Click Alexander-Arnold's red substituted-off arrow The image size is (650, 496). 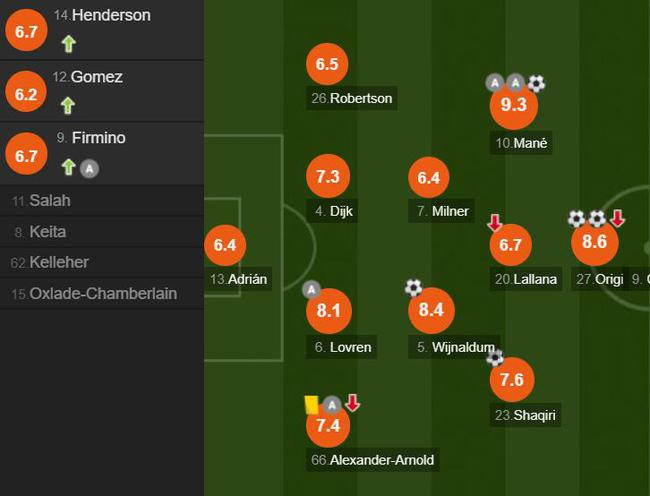tap(352, 404)
